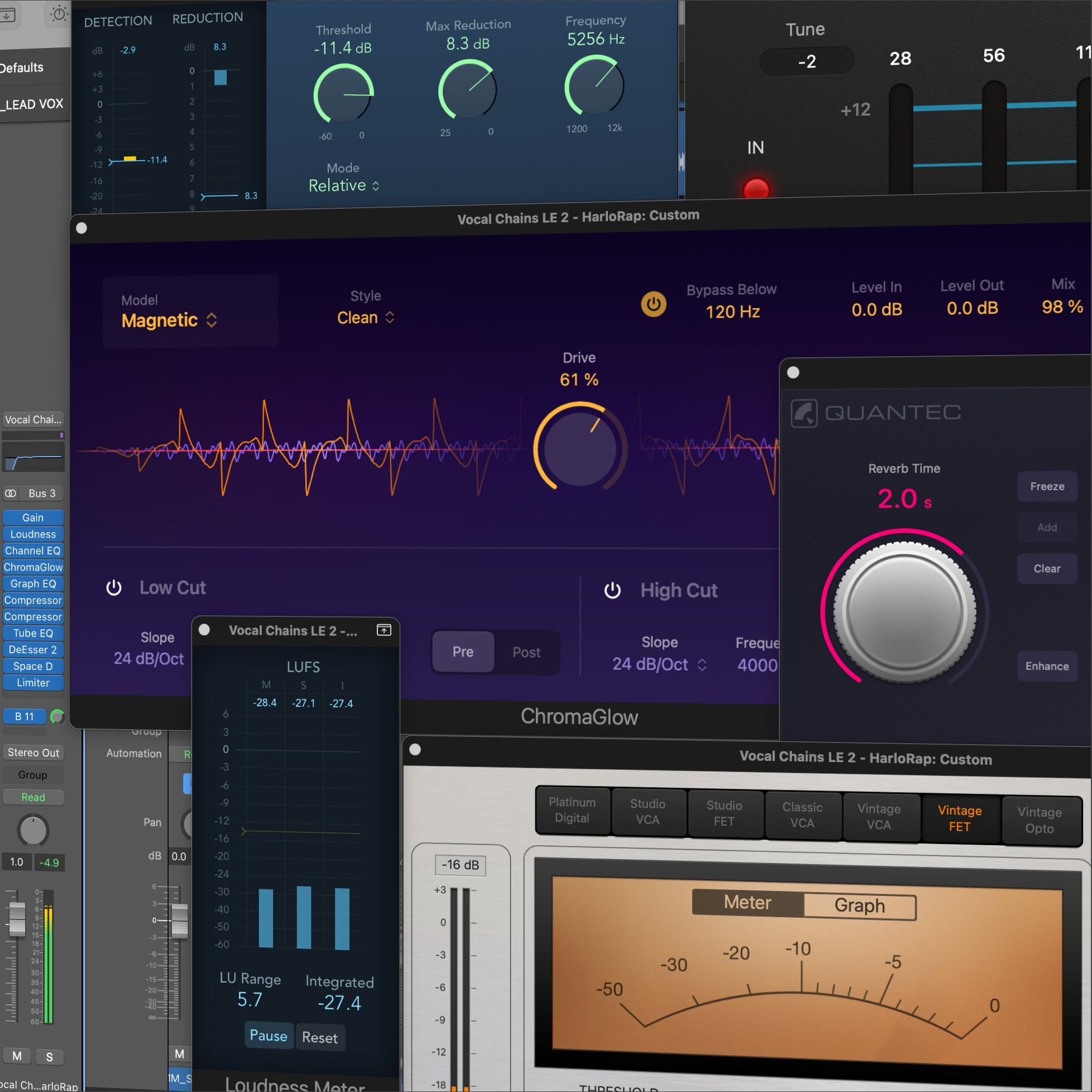Click the brightness icon at top left
Viewport: 1092px width, 1092px height.
tap(59, 13)
